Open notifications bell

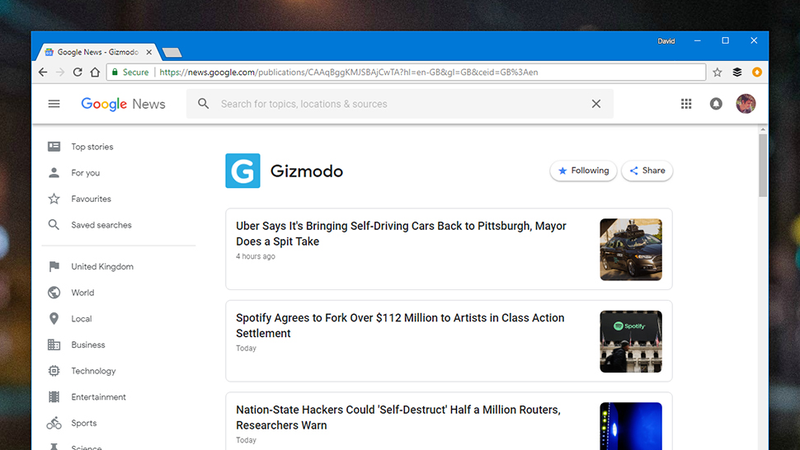click(716, 104)
